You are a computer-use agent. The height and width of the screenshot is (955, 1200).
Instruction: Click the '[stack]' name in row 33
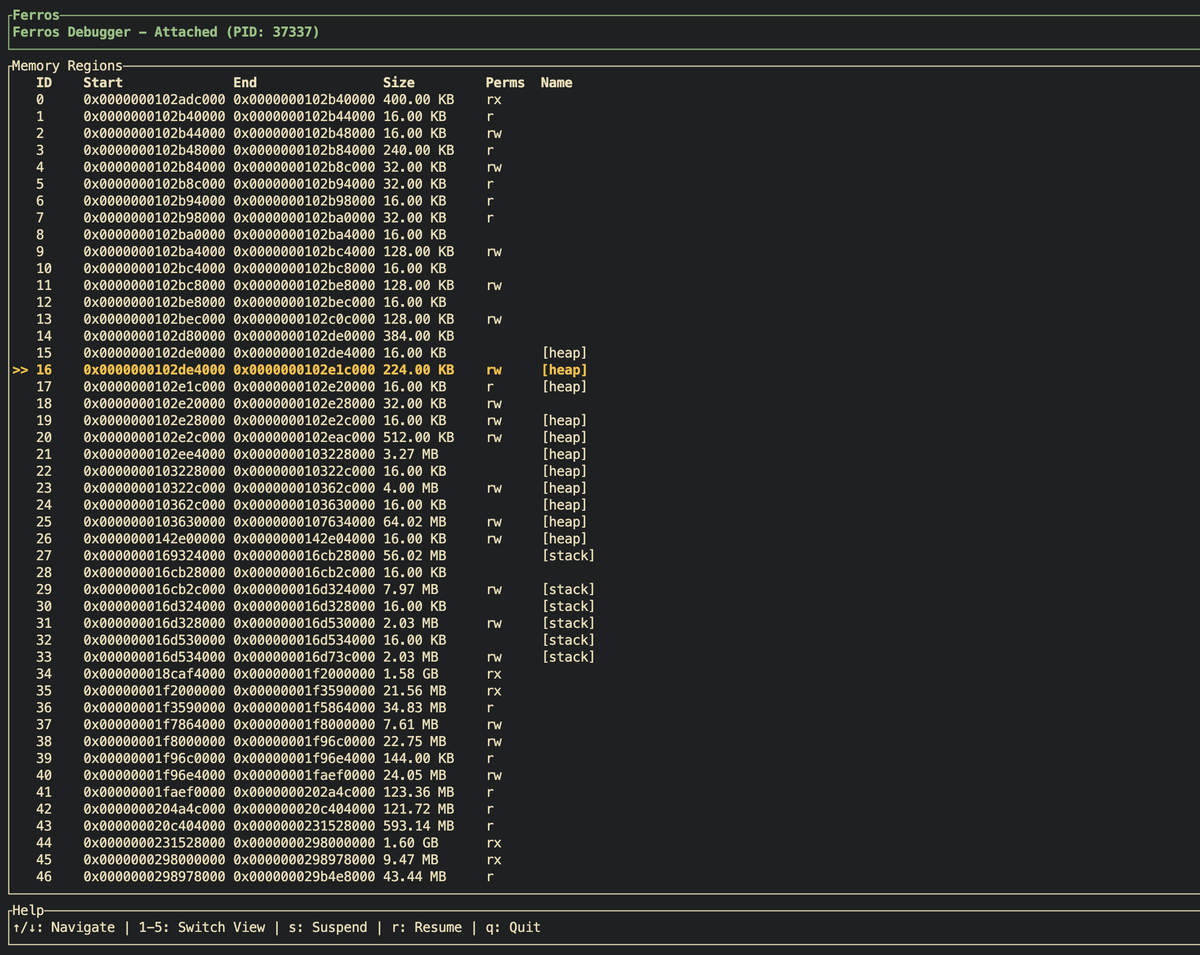pos(568,657)
